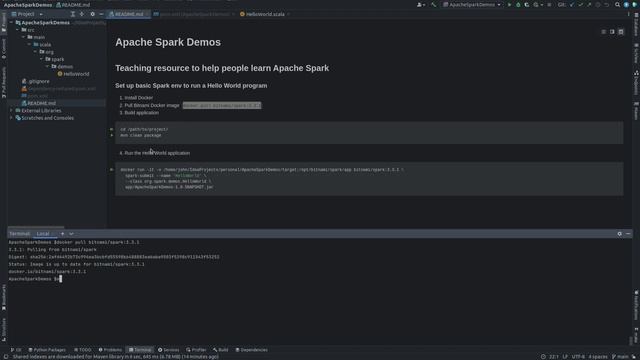
Task: Select .gitignore in project tree
Action: click(x=36, y=81)
